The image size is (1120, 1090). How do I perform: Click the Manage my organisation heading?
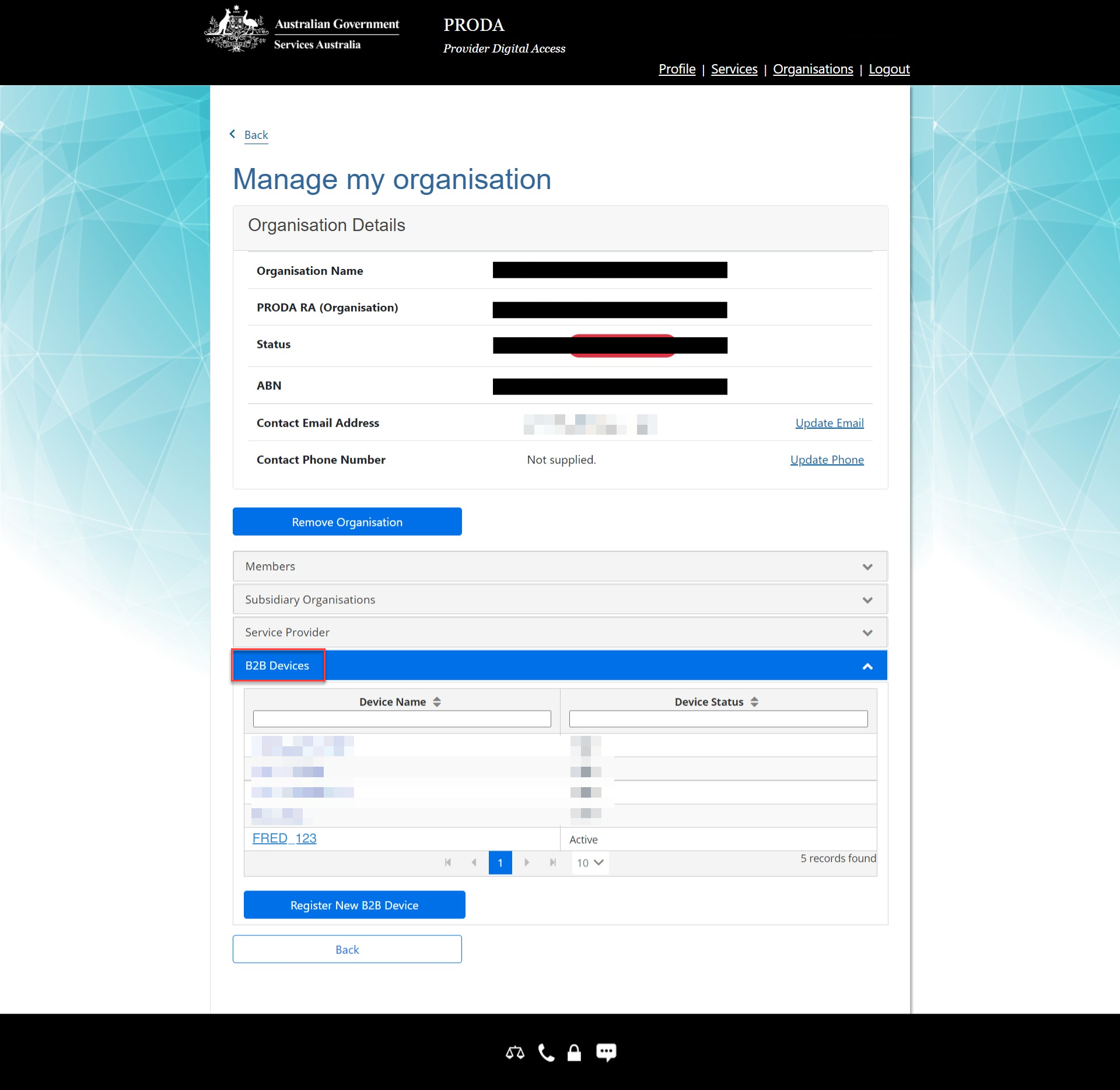[392, 179]
